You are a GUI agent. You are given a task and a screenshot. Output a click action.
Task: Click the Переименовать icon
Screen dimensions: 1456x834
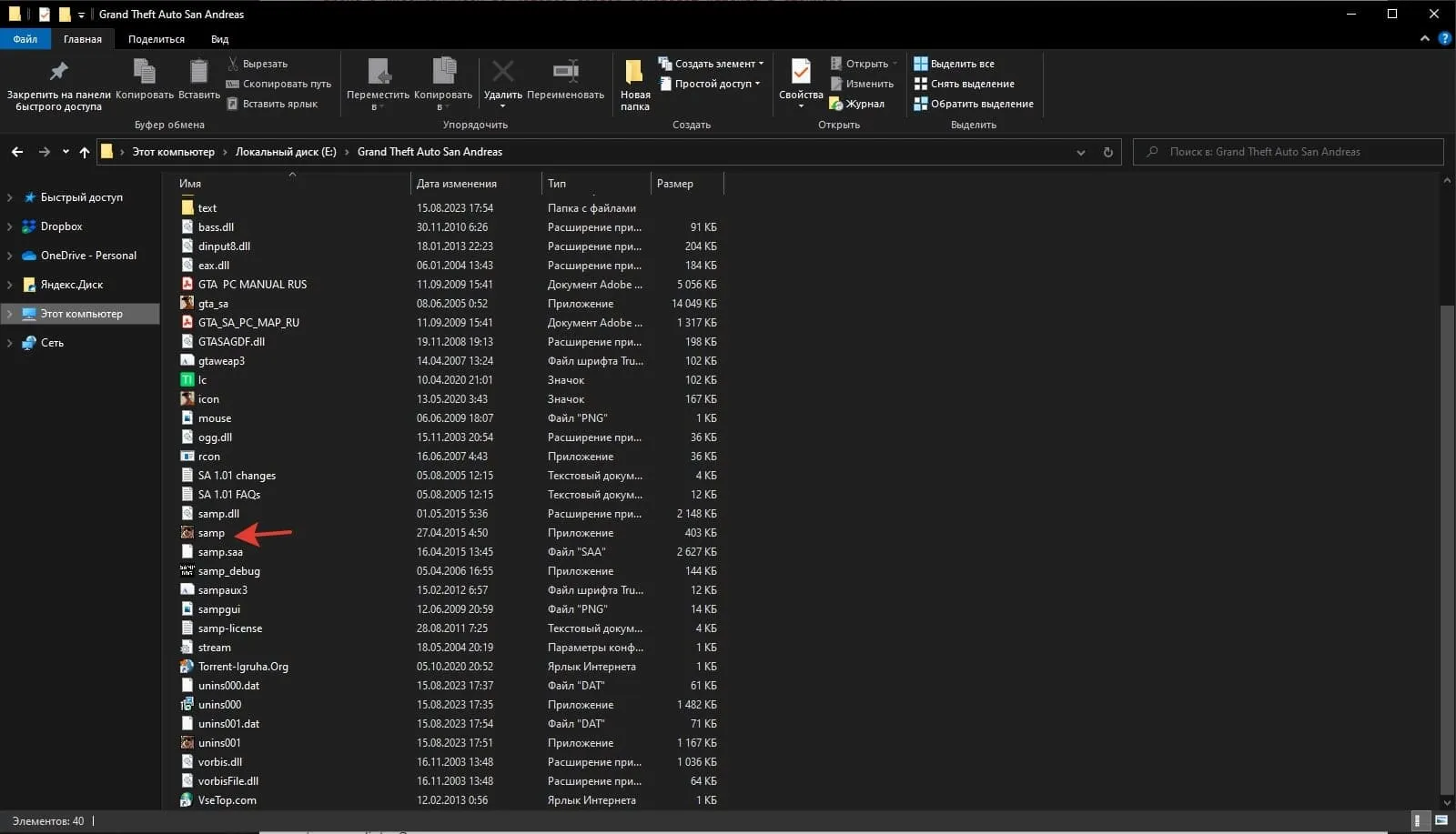[565, 72]
